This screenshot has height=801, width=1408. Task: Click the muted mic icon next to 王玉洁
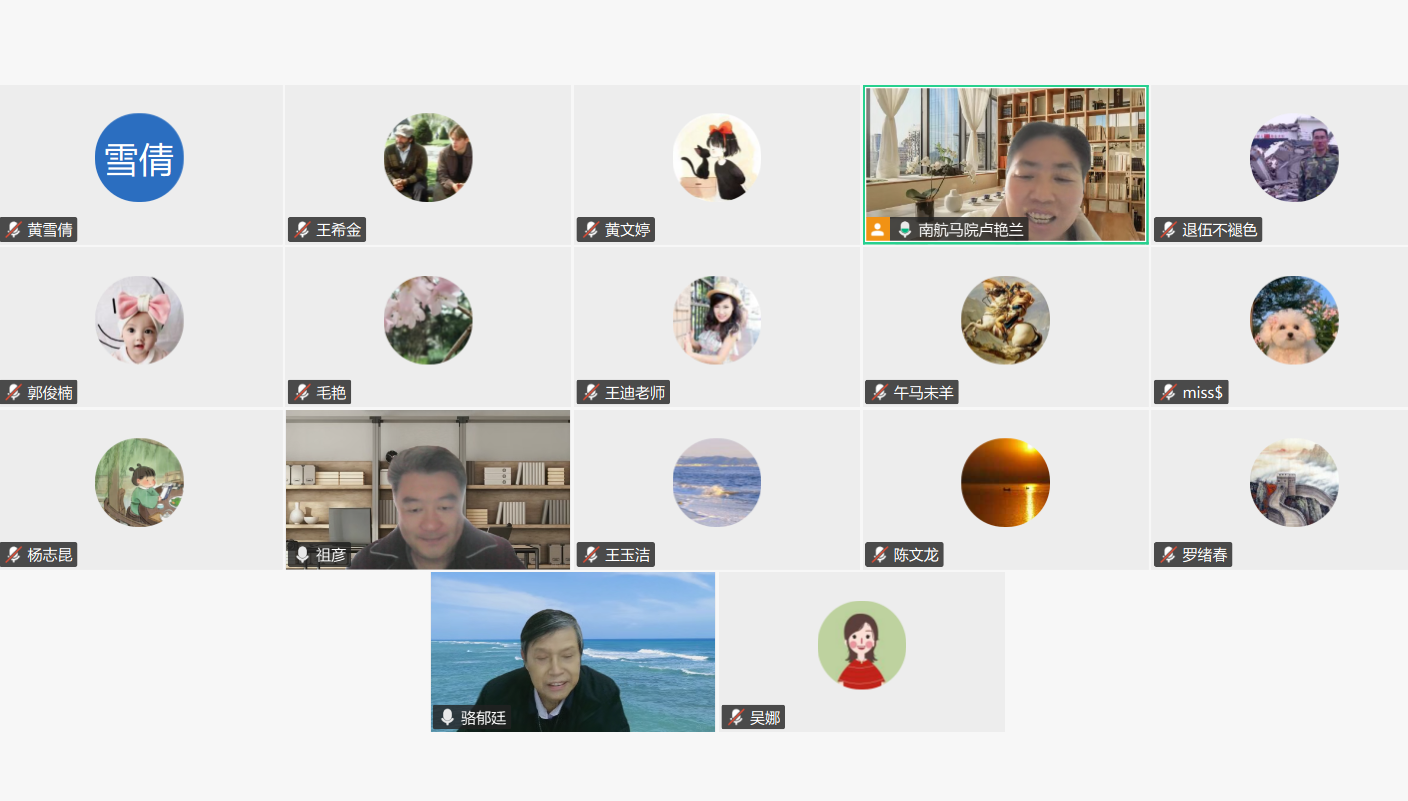pyautogui.click(x=589, y=554)
